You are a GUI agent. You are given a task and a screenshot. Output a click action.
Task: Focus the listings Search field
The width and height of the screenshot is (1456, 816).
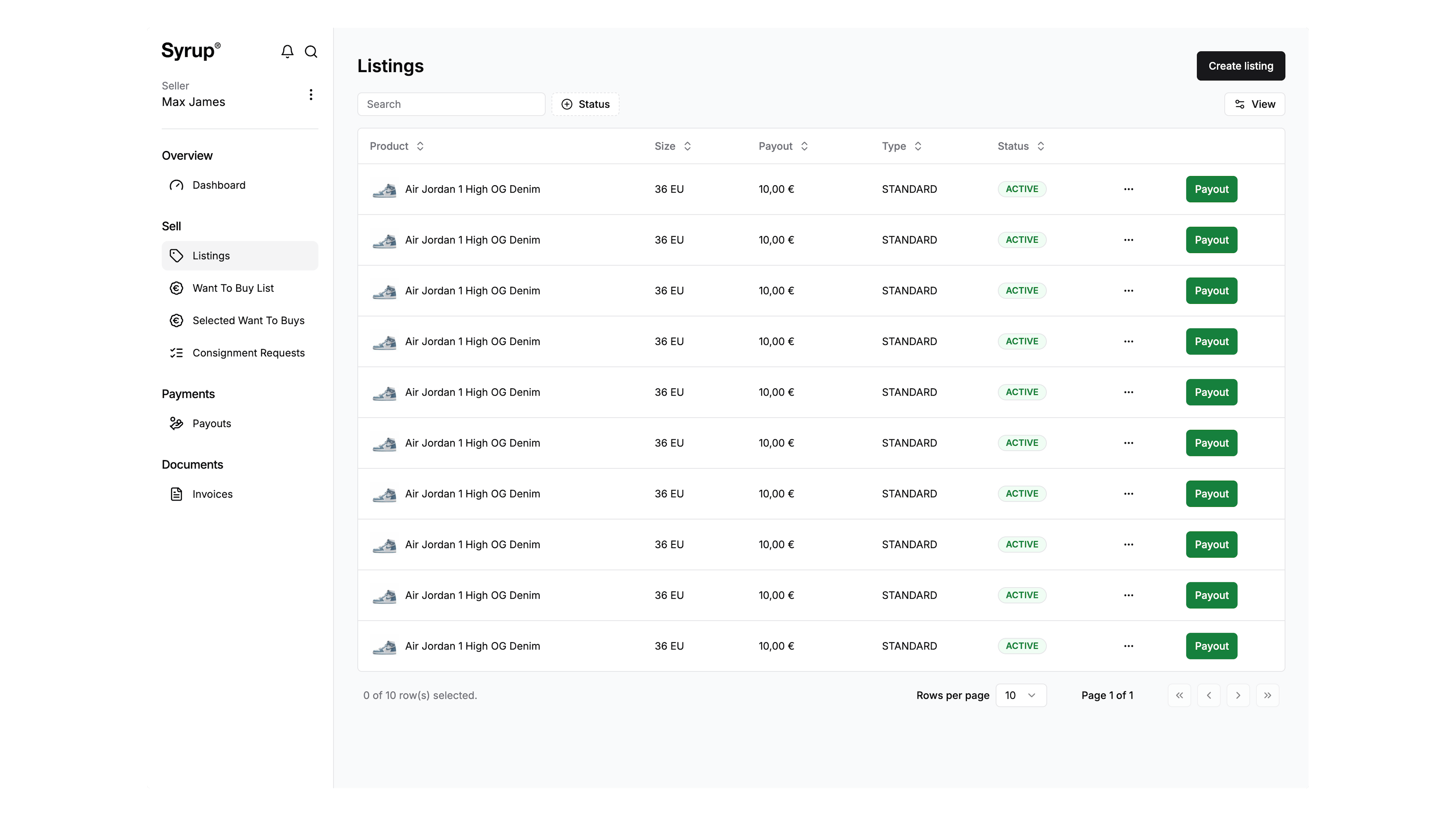point(451,104)
